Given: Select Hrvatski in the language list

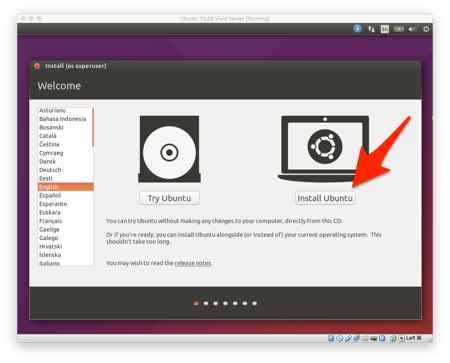Looking at the screenshot, I should [65, 246].
